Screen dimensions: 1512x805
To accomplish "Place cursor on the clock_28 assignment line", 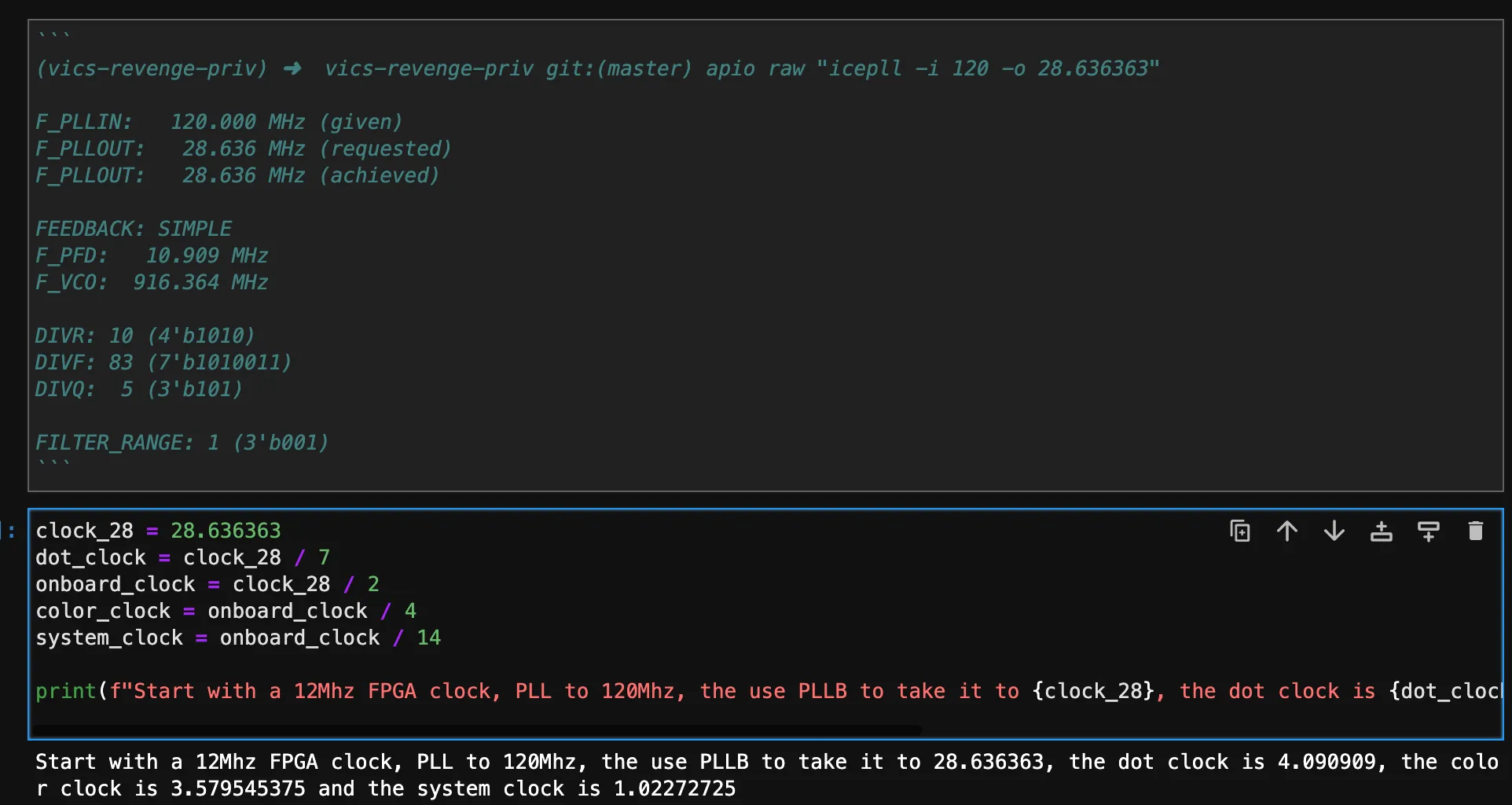I will [x=157, y=531].
